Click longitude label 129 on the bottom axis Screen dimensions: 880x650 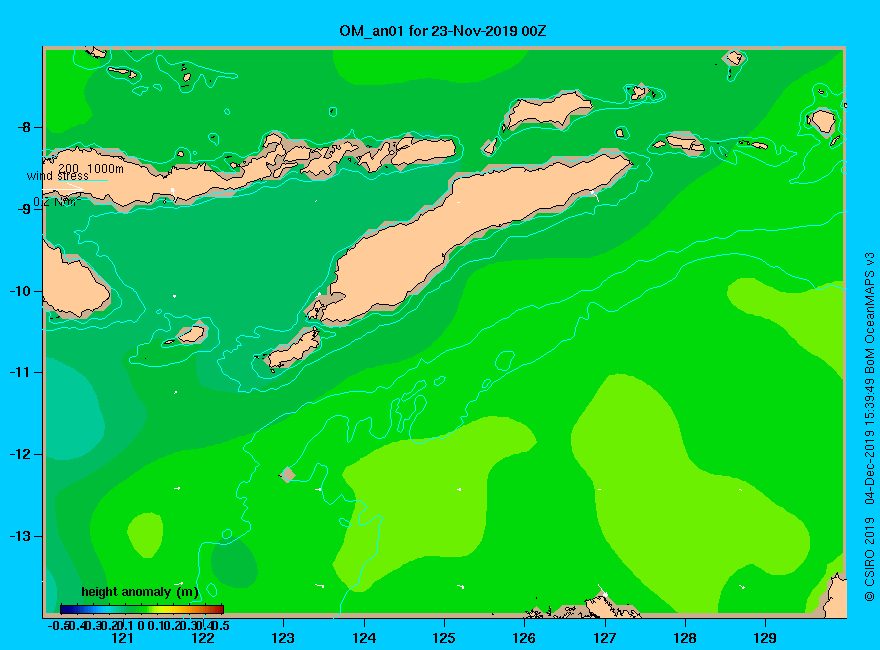pyautogui.click(x=766, y=638)
